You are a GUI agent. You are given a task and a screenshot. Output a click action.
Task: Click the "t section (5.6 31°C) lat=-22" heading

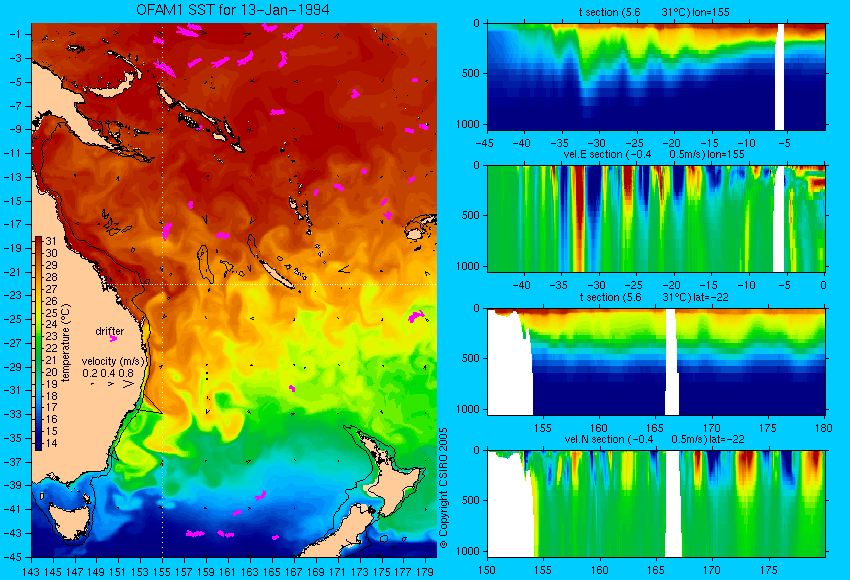pos(654,298)
